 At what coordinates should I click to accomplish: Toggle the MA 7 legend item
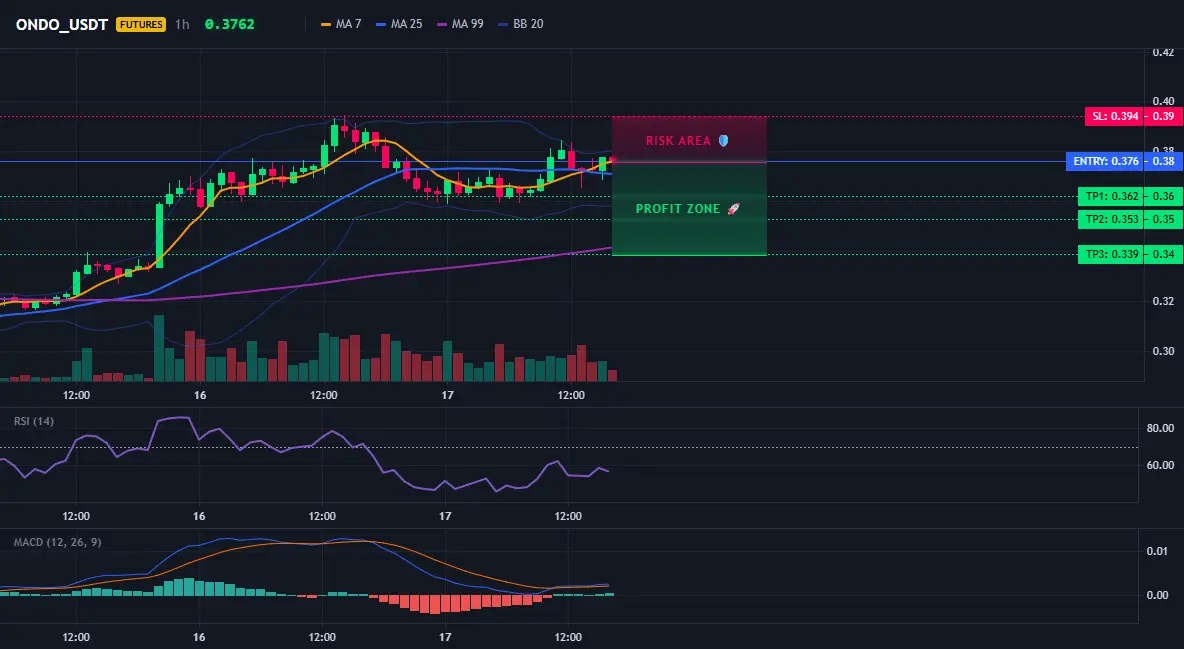341,24
